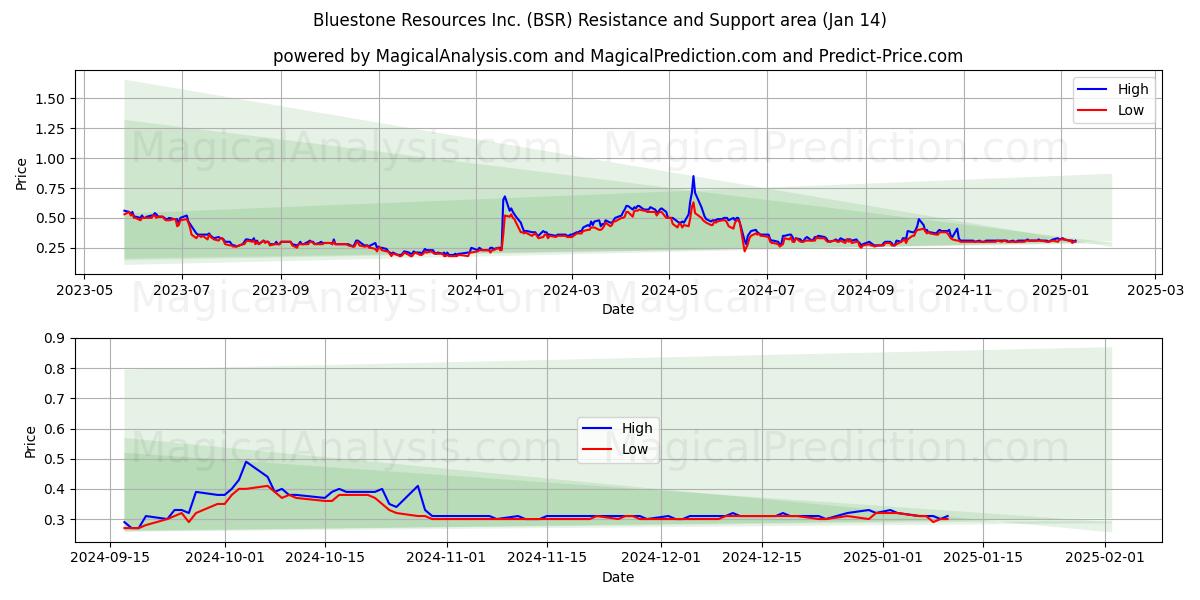Click the blue line sample in the upper legend
Viewport: 1200px width, 600px height.
pos(1094,90)
